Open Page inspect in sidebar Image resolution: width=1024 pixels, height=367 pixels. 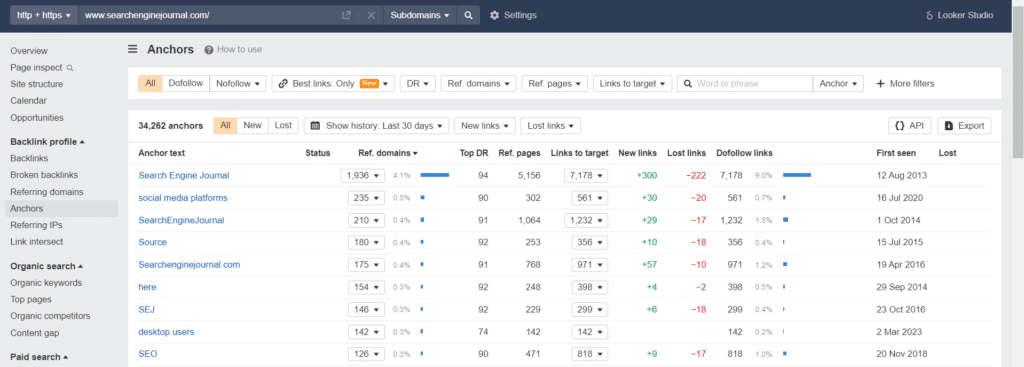coord(42,67)
